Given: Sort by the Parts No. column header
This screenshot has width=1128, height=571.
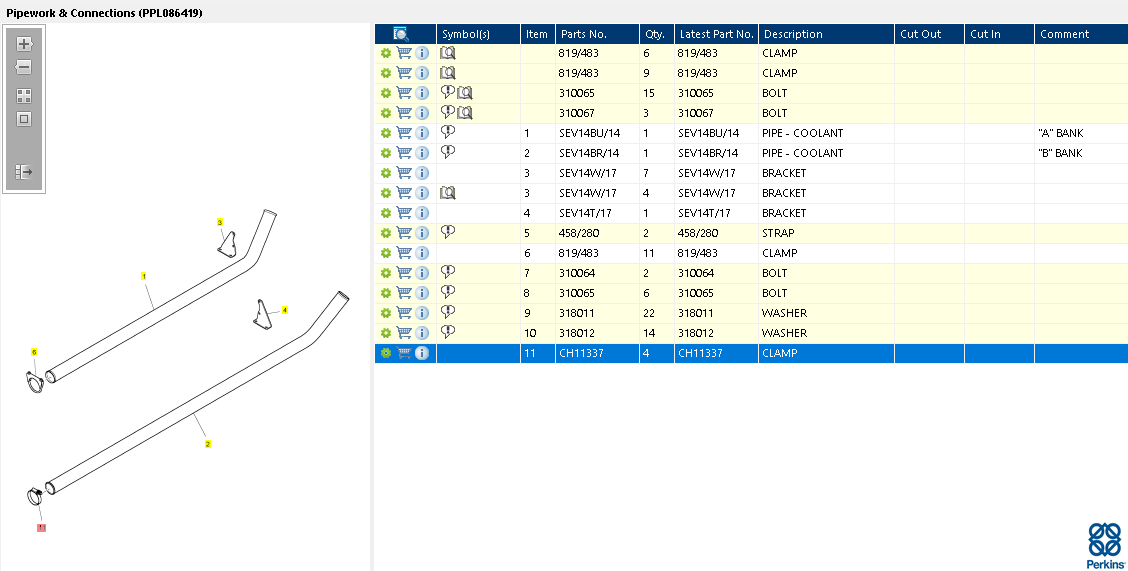Looking at the screenshot, I should pos(584,34).
